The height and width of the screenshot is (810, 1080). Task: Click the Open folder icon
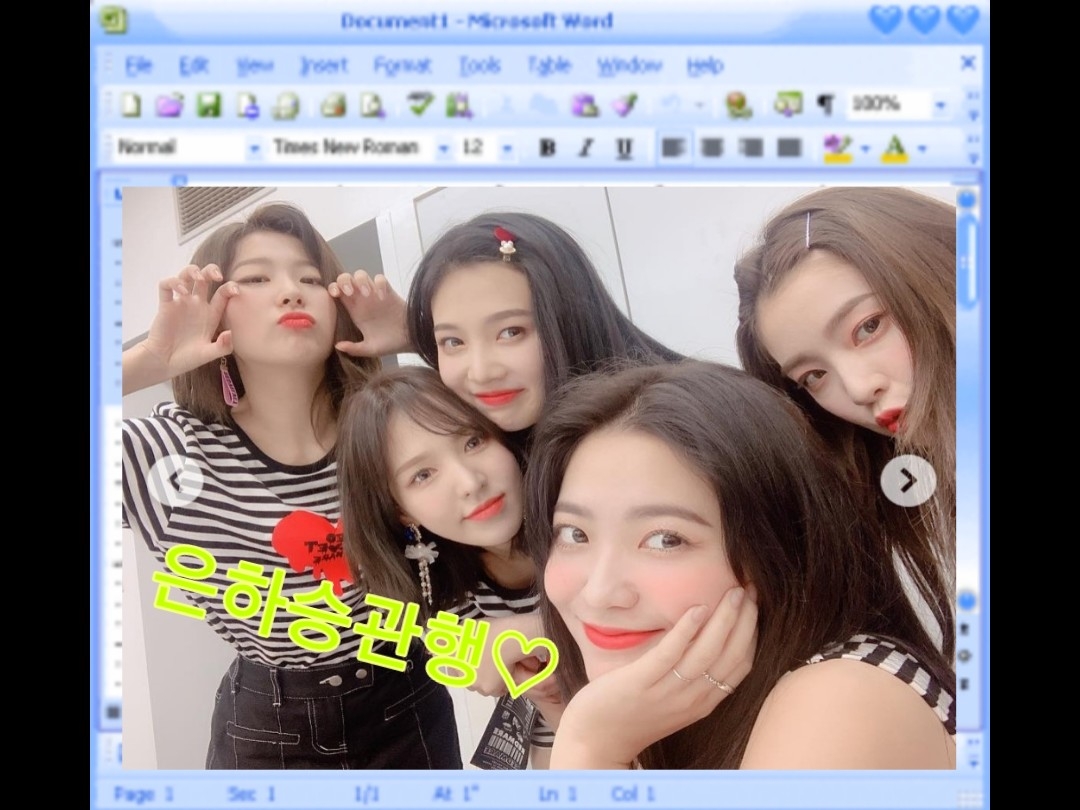[x=169, y=105]
